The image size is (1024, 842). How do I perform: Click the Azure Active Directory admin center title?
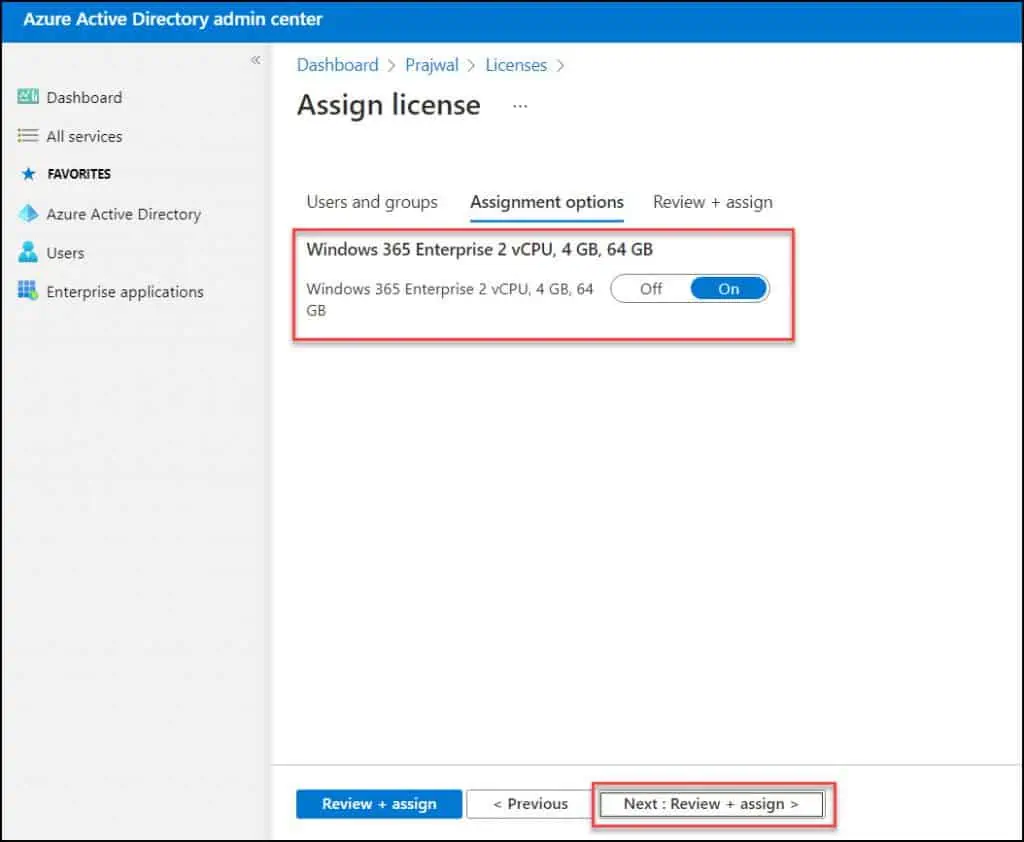click(173, 20)
